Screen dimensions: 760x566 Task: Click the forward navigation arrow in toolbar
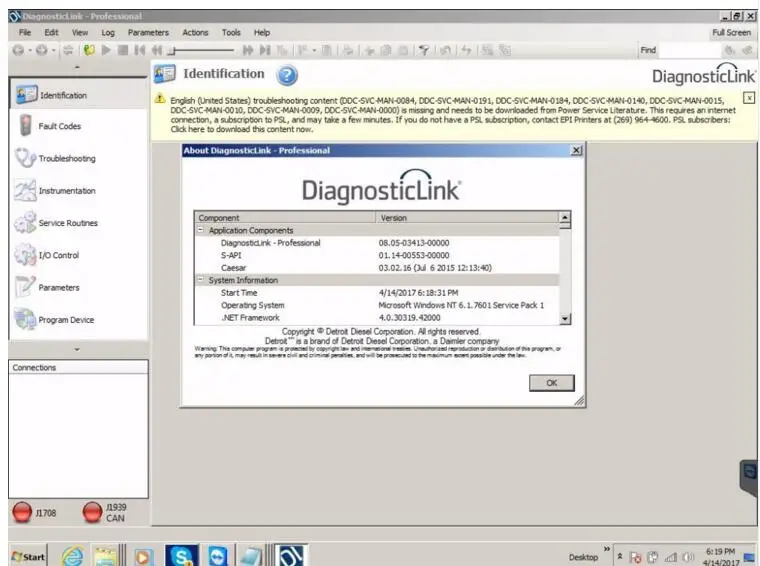(x=42, y=50)
